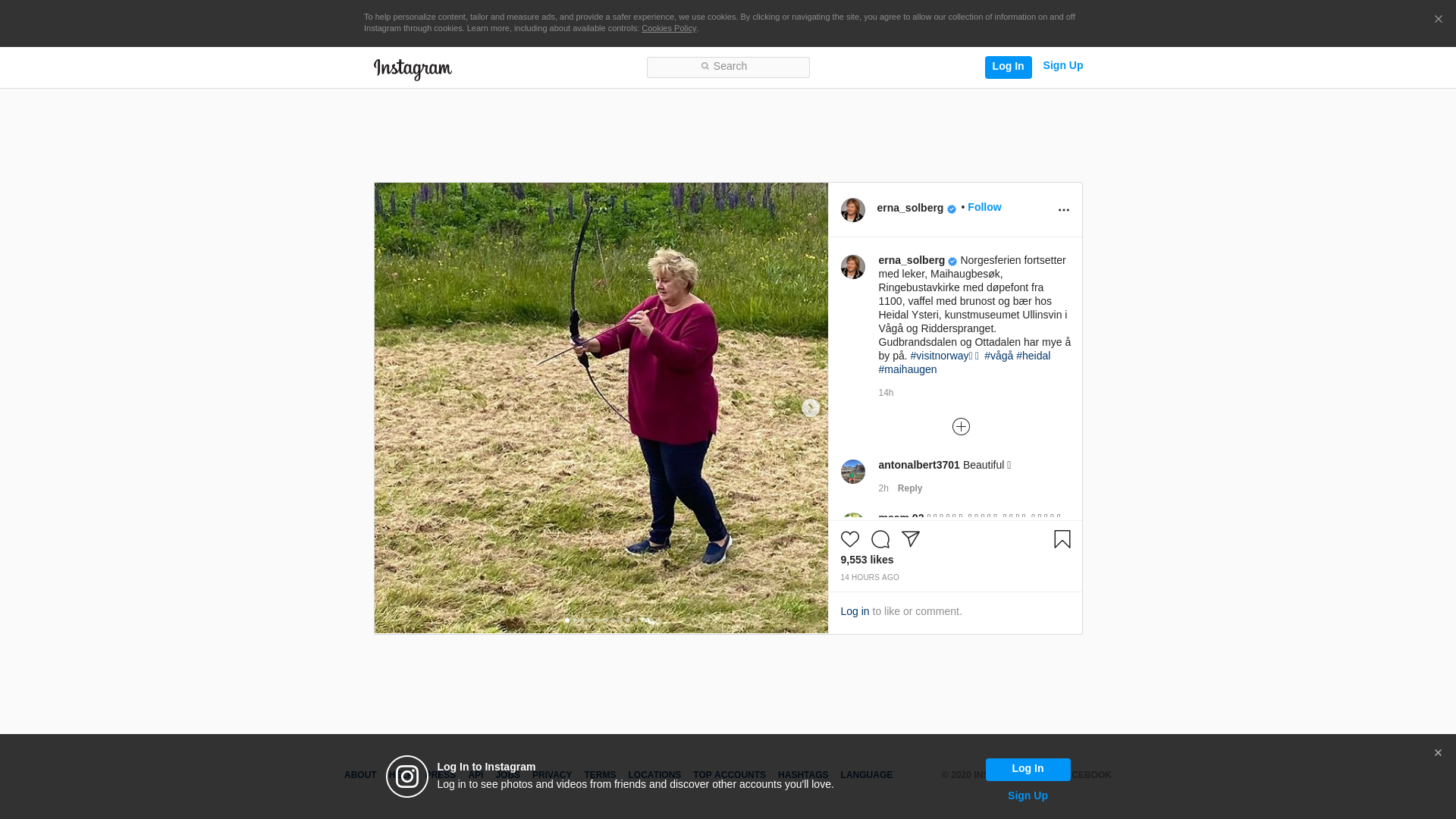The width and height of the screenshot is (1456, 819).
Task: Click the Log In button in header
Action: click(x=1008, y=67)
